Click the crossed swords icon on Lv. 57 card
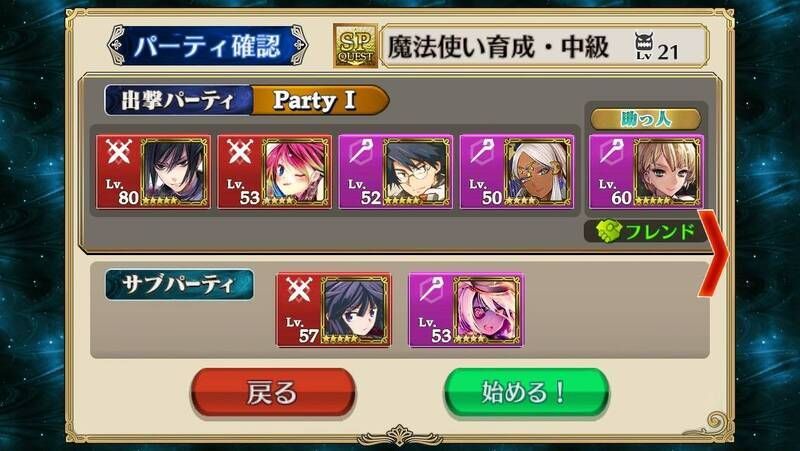The height and width of the screenshot is (451, 800). [299, 290]
